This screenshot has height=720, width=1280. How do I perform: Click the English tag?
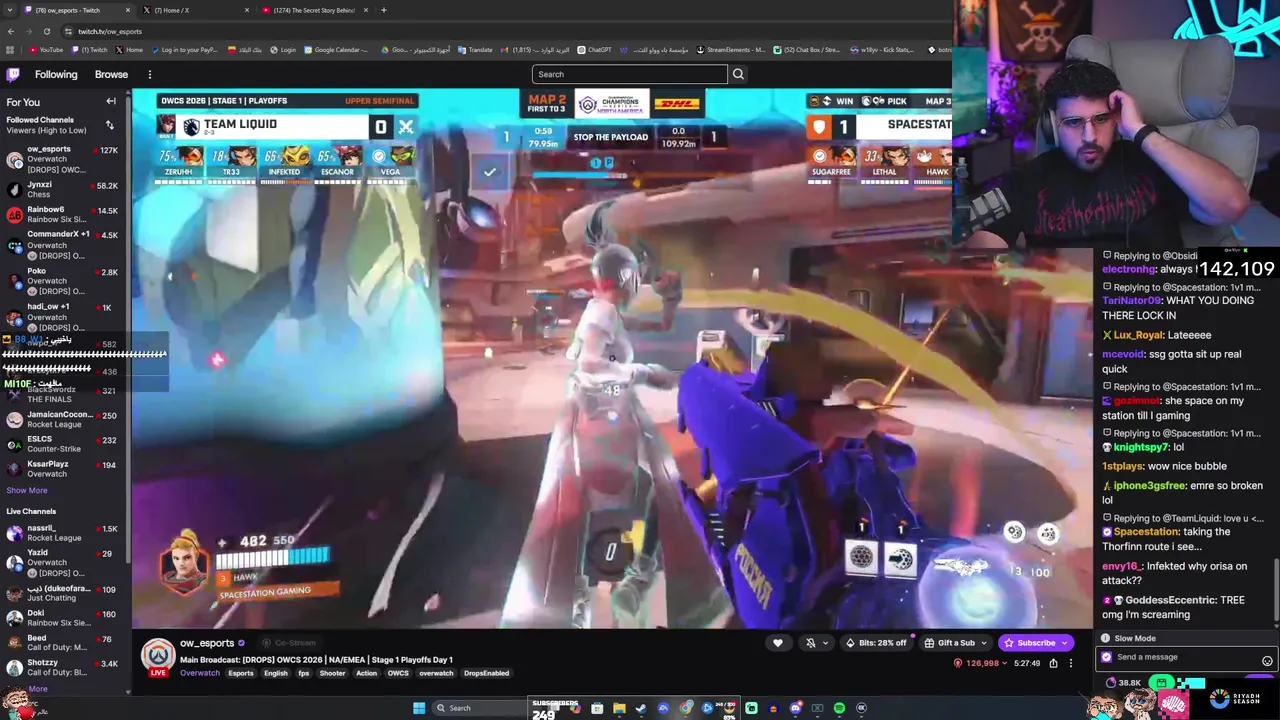click(x=275, y=673)
